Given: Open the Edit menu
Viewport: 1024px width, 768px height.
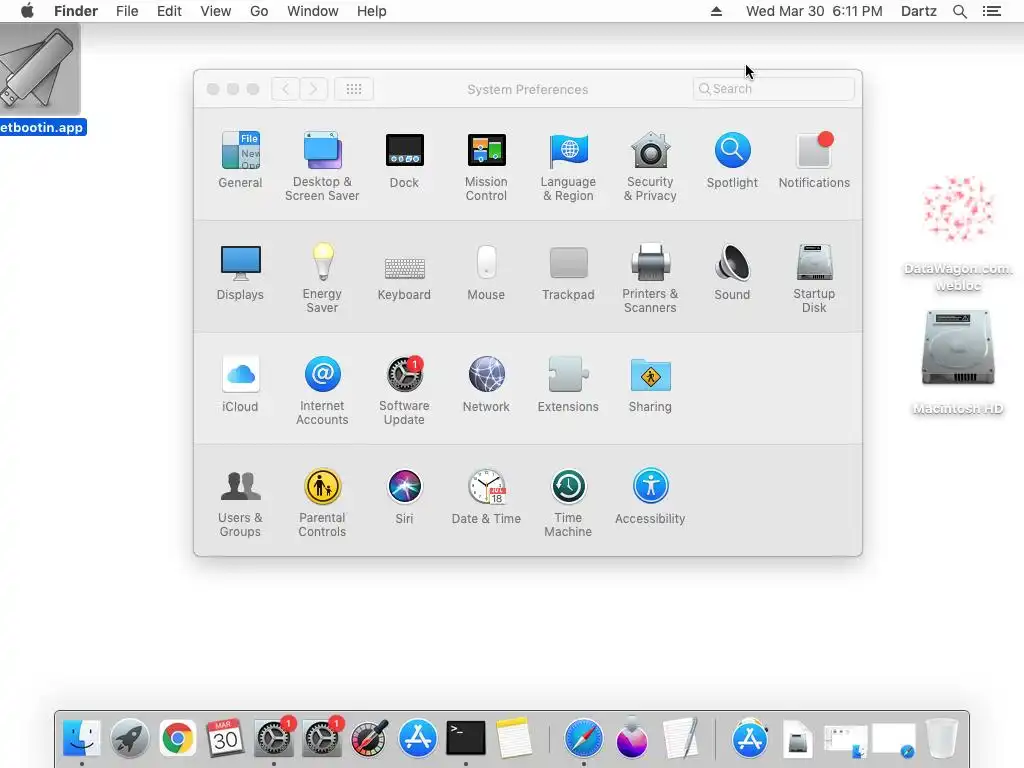Looking at the screenshot, I should pos(169,11).
